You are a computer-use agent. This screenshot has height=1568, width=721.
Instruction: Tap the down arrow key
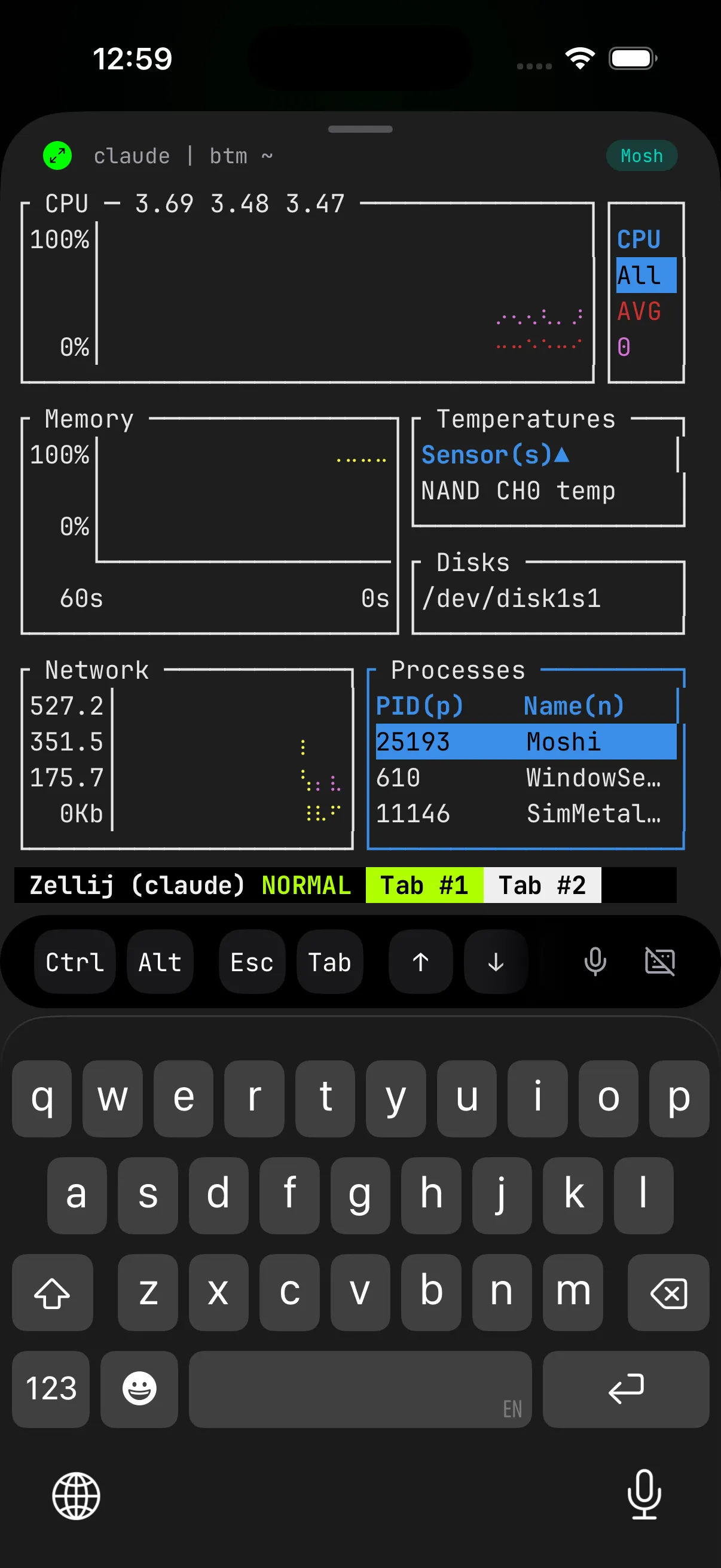coord(496,962)
